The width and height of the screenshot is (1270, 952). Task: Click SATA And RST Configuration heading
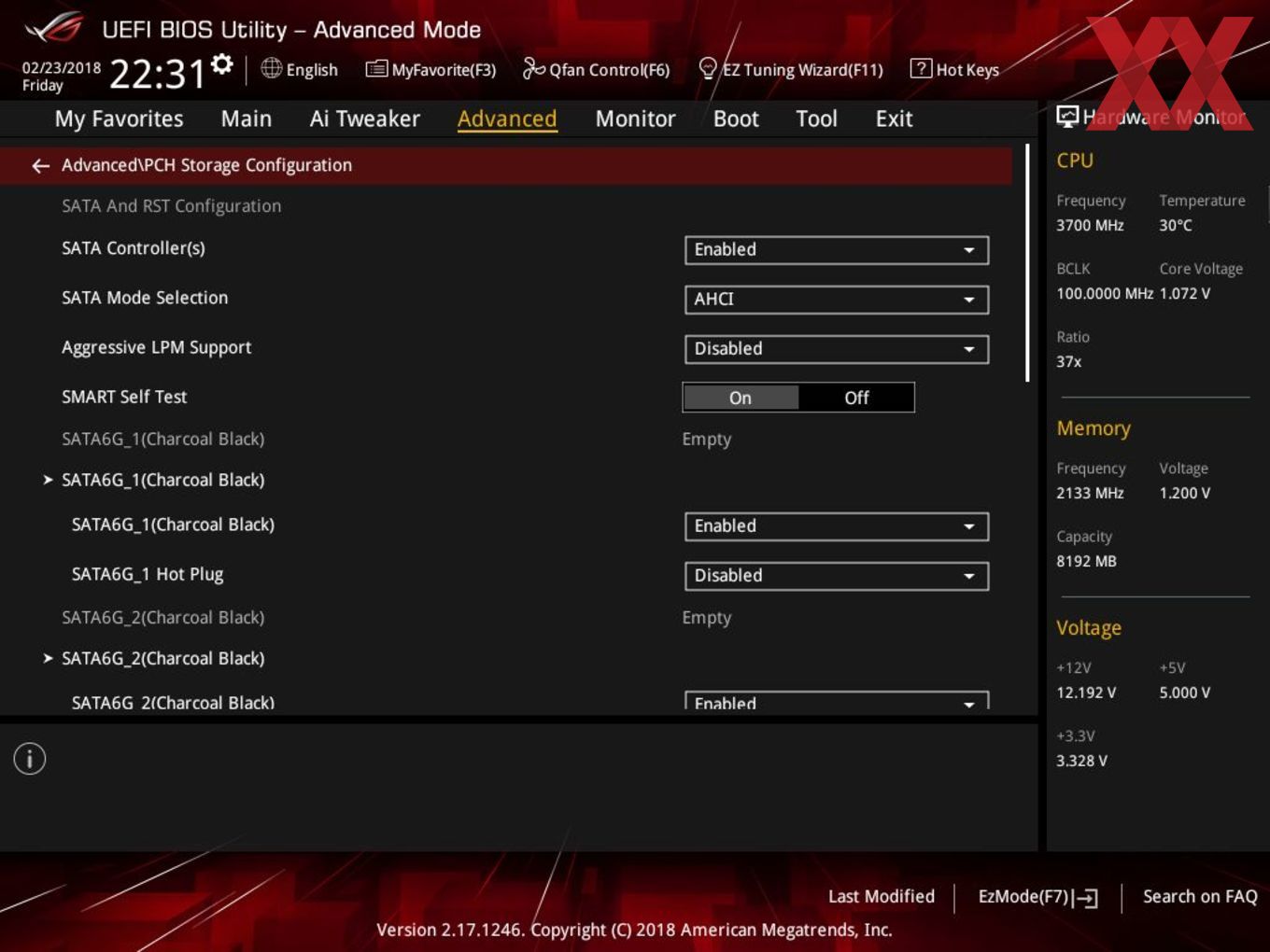tap(171, 206)
